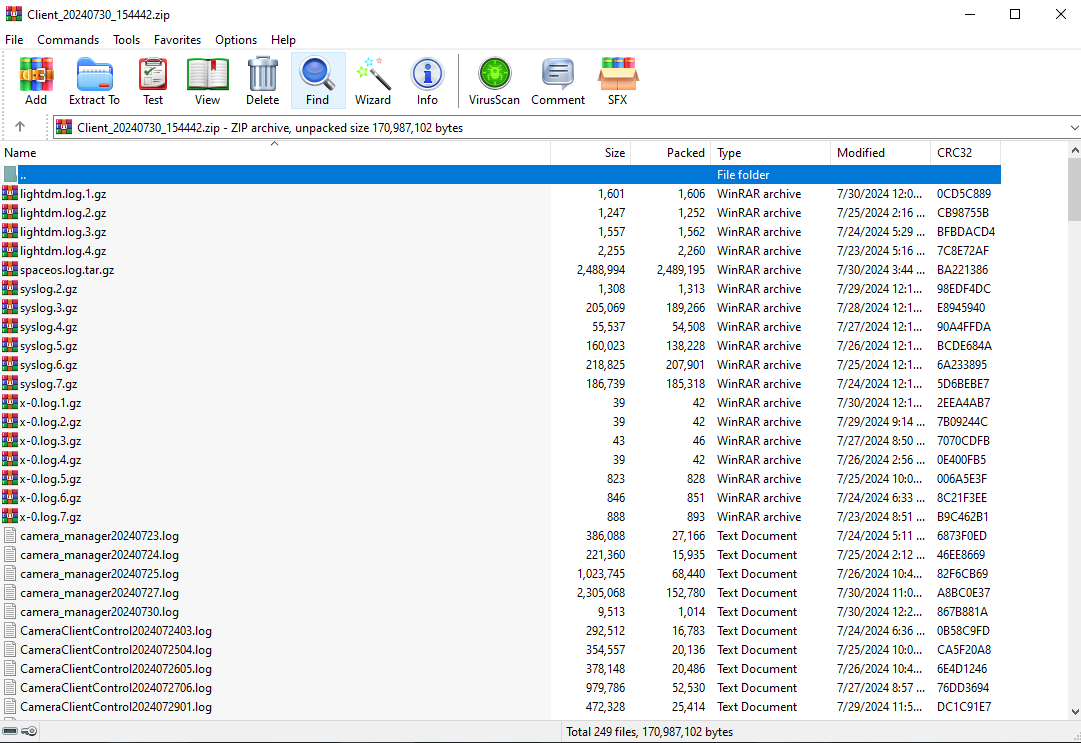The image size is (1081, 743).
Task: Select the lightdm.log.2.gz file name
Action: pos(63,213)
